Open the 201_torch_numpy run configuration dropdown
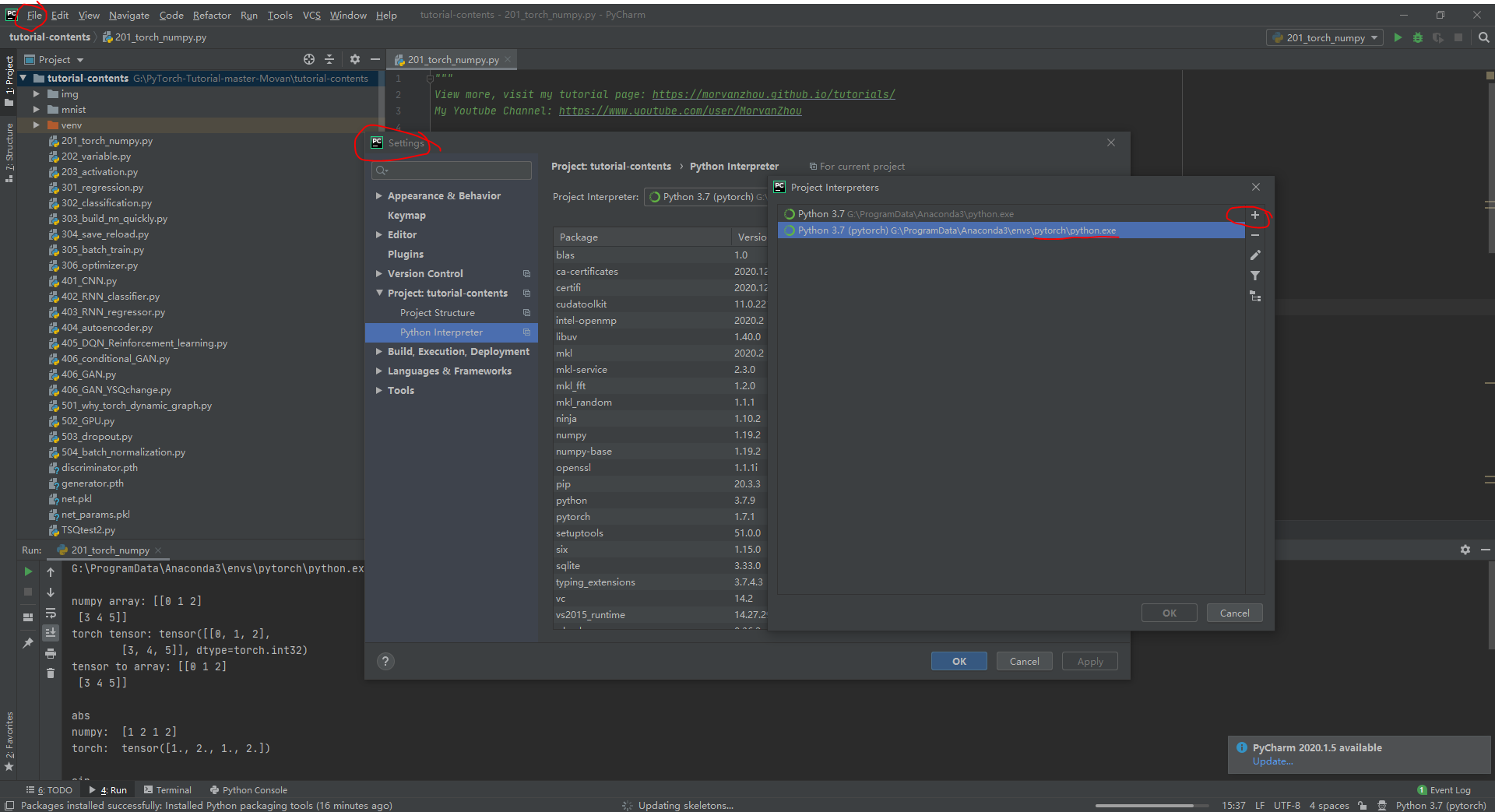1495x812 pixels. [1375, 37]
